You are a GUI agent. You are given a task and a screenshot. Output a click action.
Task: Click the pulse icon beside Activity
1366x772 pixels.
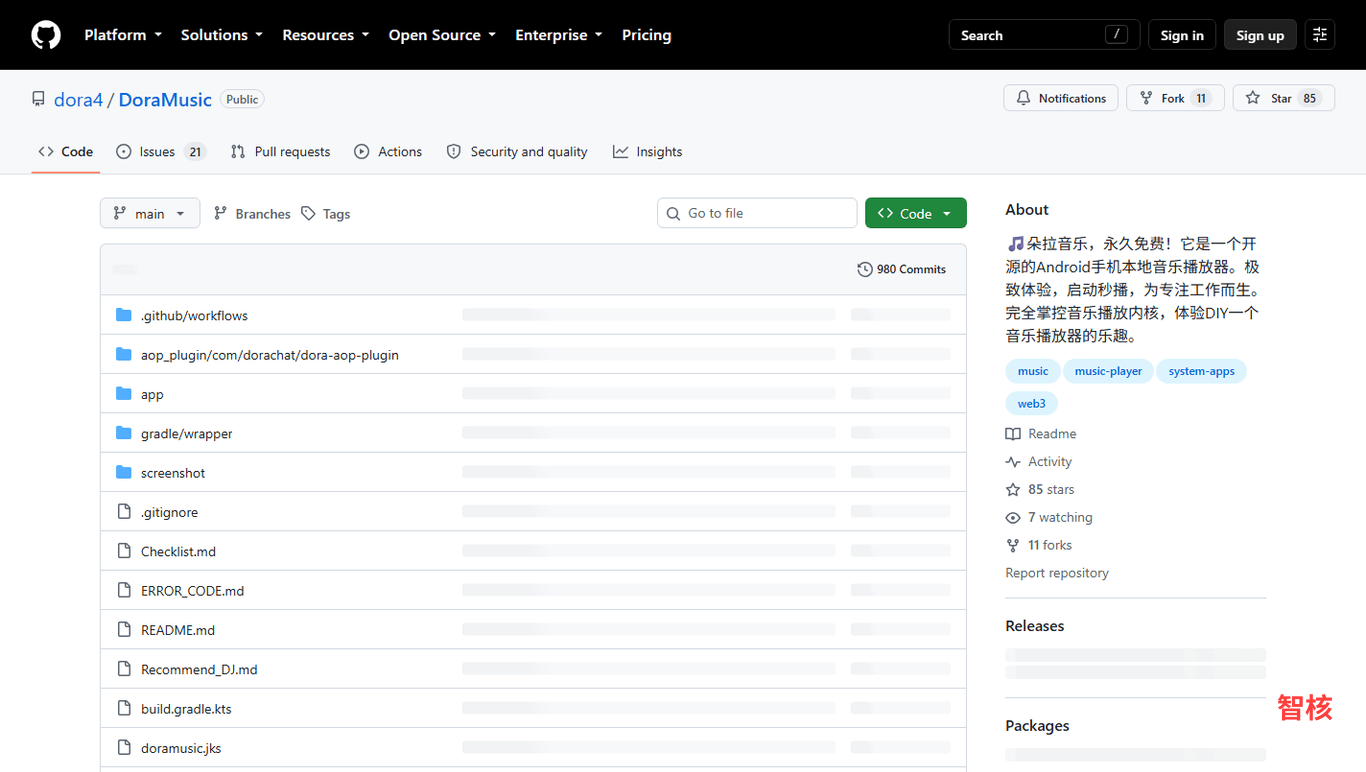point(1013,462)
